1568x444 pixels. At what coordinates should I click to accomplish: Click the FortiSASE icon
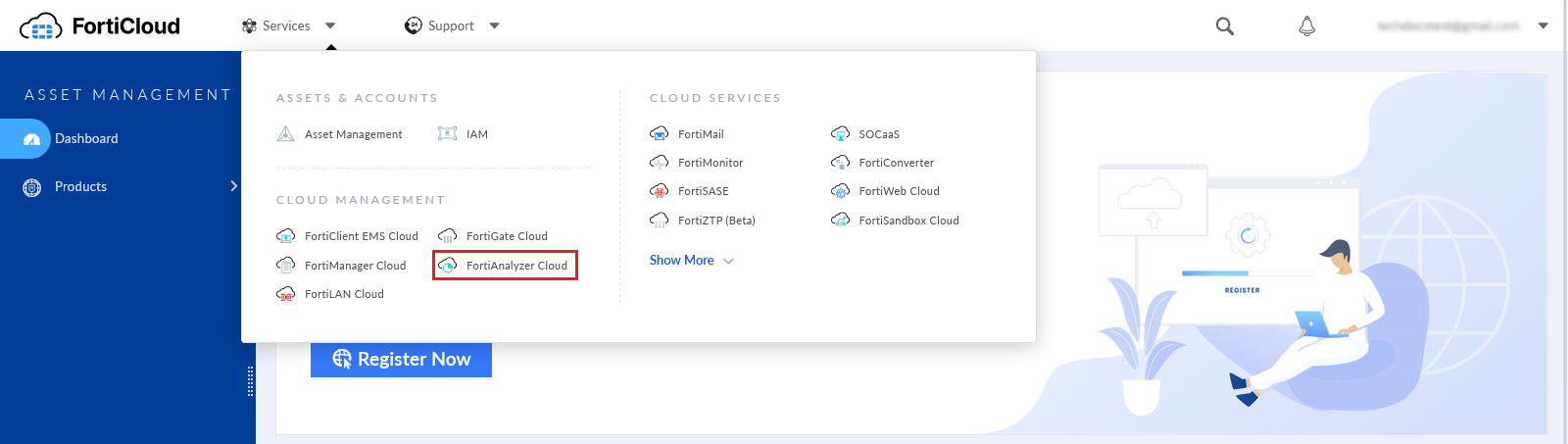click(x=659, y=190)
